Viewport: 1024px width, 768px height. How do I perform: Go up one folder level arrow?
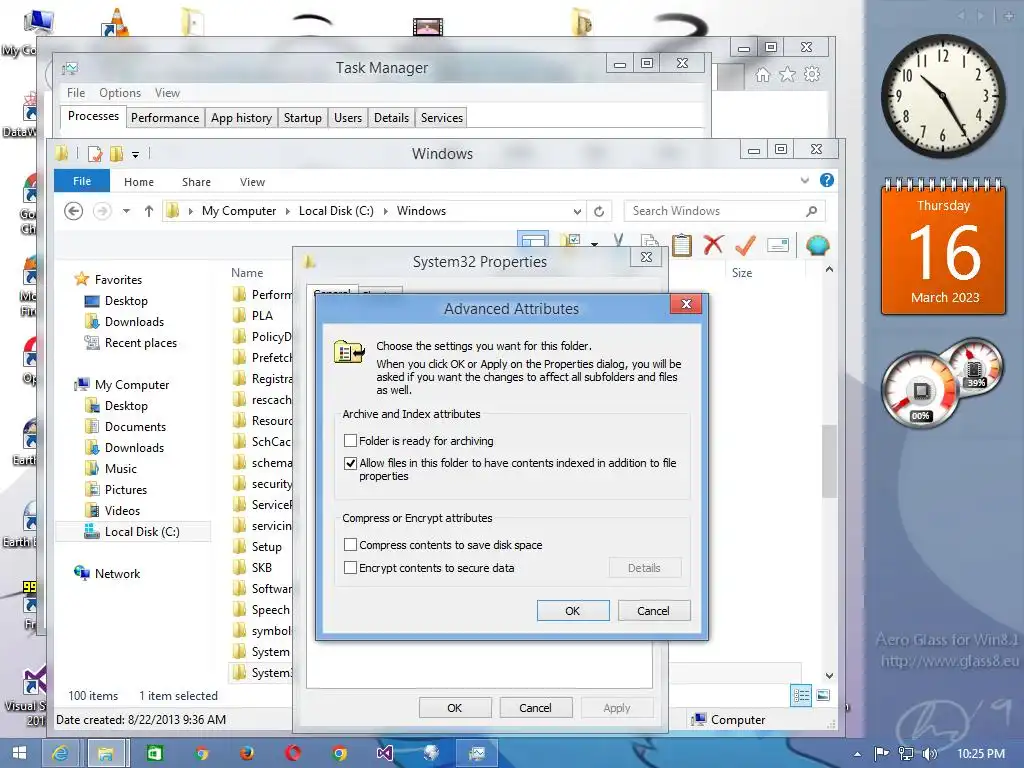[149, 211]
